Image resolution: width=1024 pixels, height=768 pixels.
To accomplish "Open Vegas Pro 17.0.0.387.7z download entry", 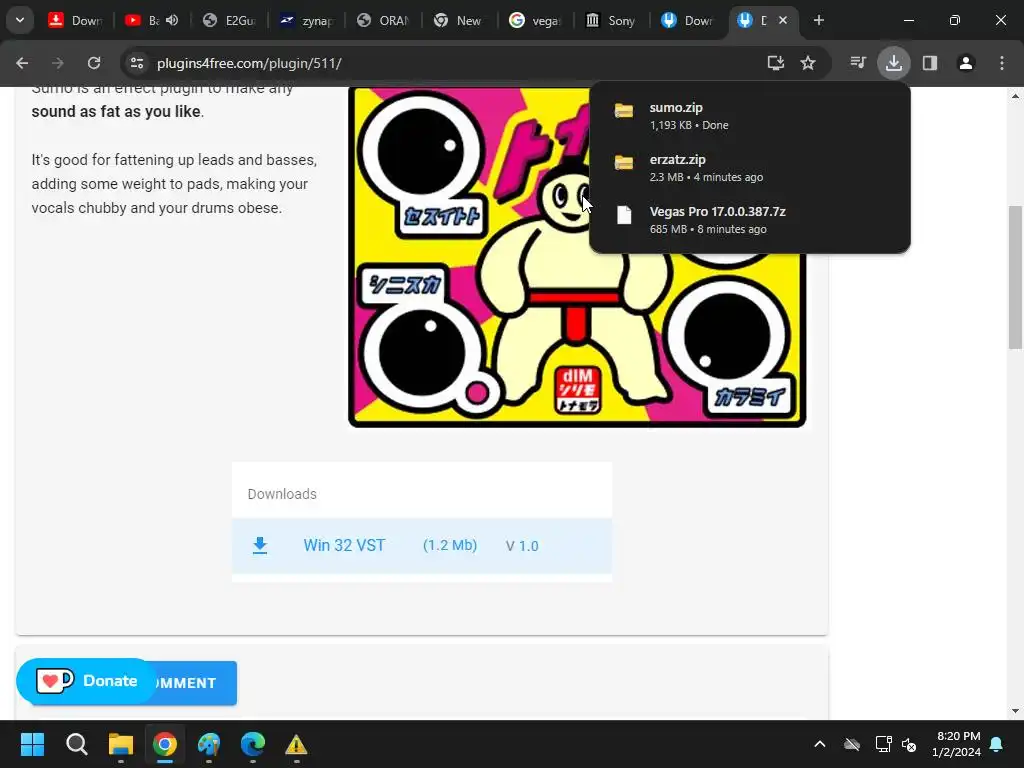I will pos(750,220).
